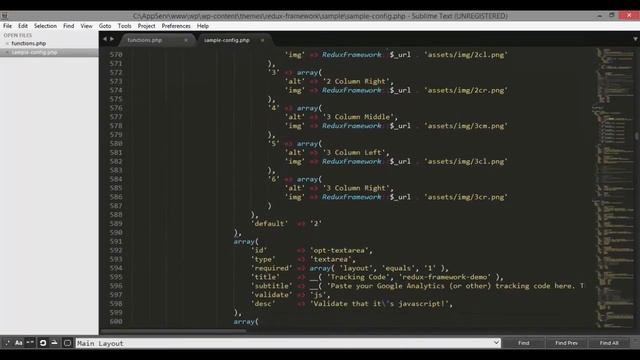The image size is (640, 360).
Task: Click '2 Column Right' string
Action: tap(357, 81)
